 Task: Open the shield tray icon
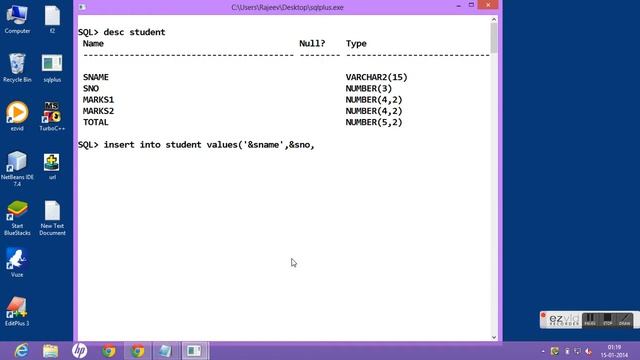click(x=555, y=351)
